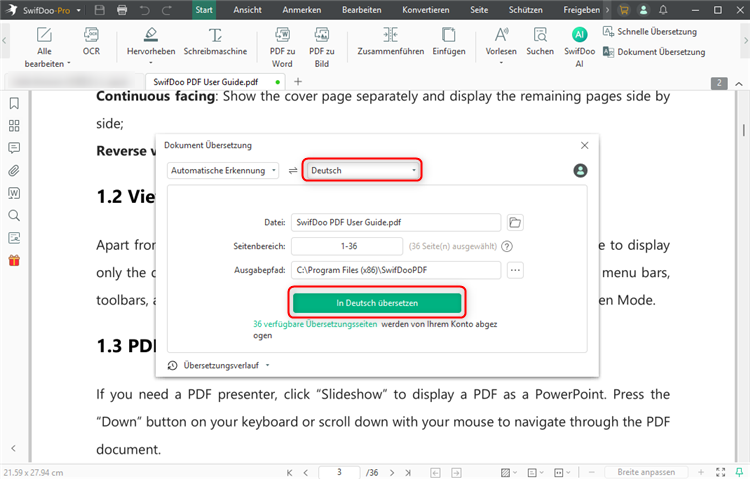Edit the Seitenbereich page range field
Viewport: 750px width, 479px height.
[x=347, y=246]
